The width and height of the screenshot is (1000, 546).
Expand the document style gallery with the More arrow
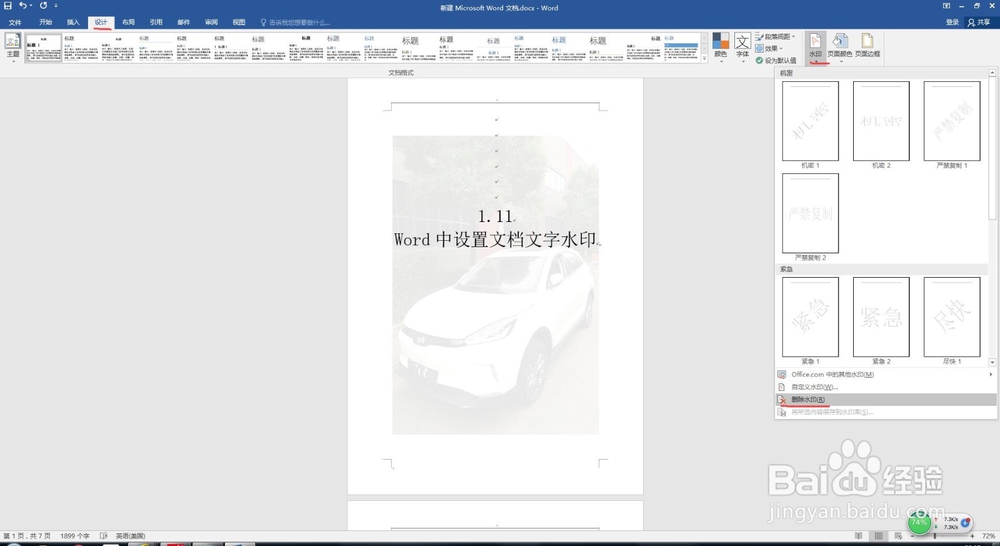pos(705,59)
